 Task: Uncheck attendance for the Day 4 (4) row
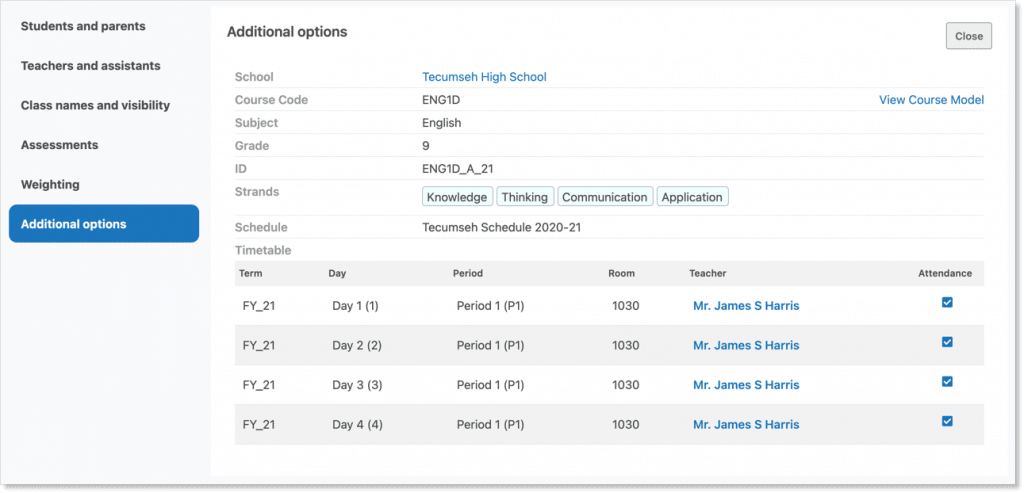click(947, 422)
